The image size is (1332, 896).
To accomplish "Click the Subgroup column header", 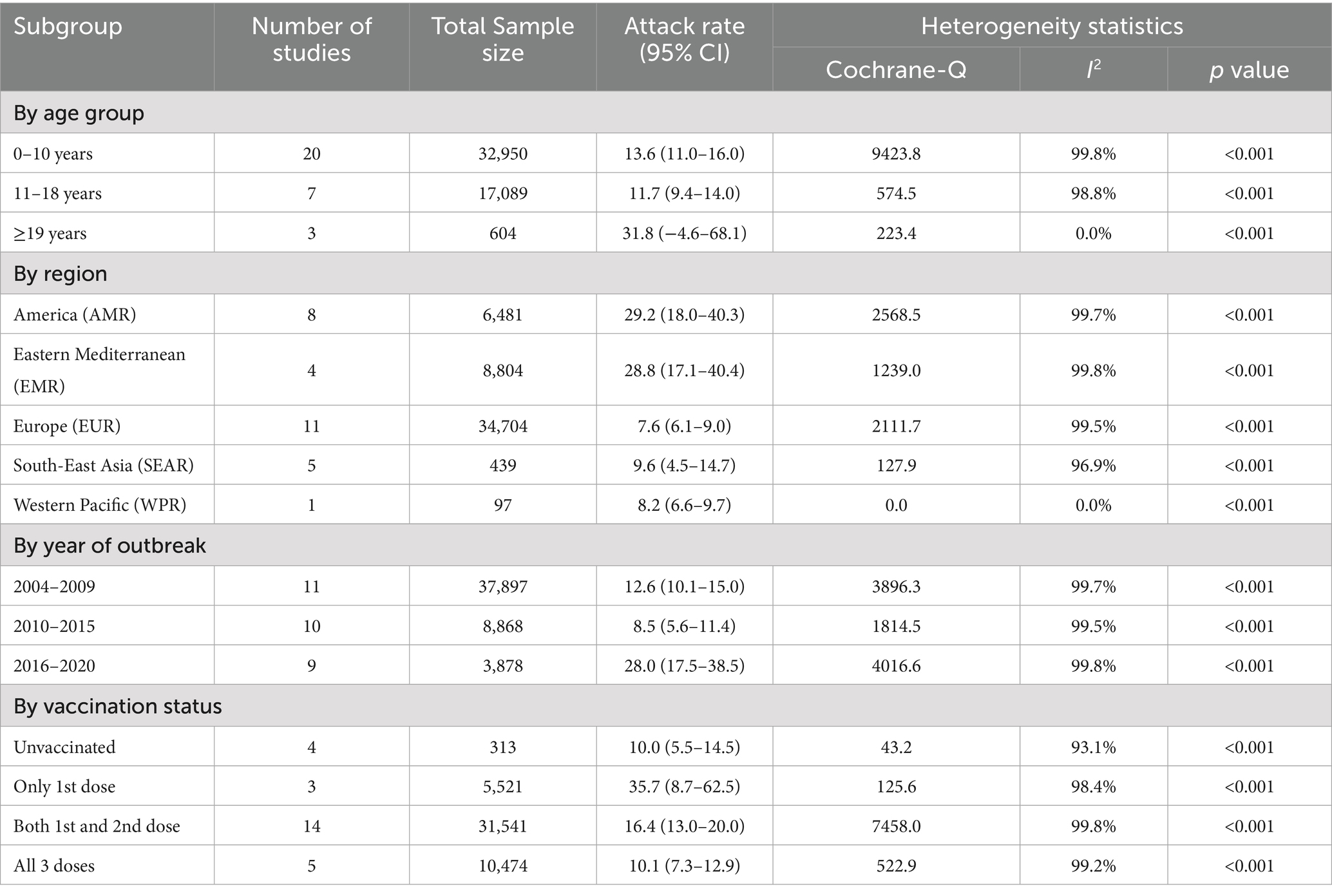I will [x=68, y=27].
